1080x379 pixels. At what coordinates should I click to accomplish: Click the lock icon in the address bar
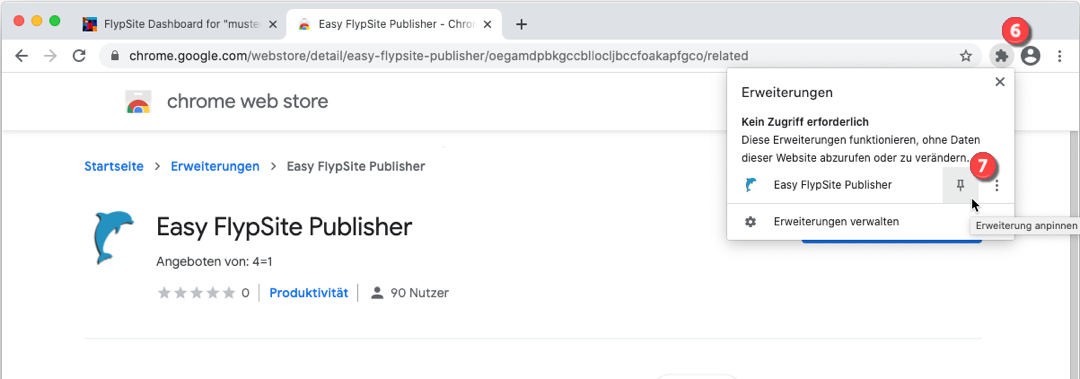pos(114,56)
